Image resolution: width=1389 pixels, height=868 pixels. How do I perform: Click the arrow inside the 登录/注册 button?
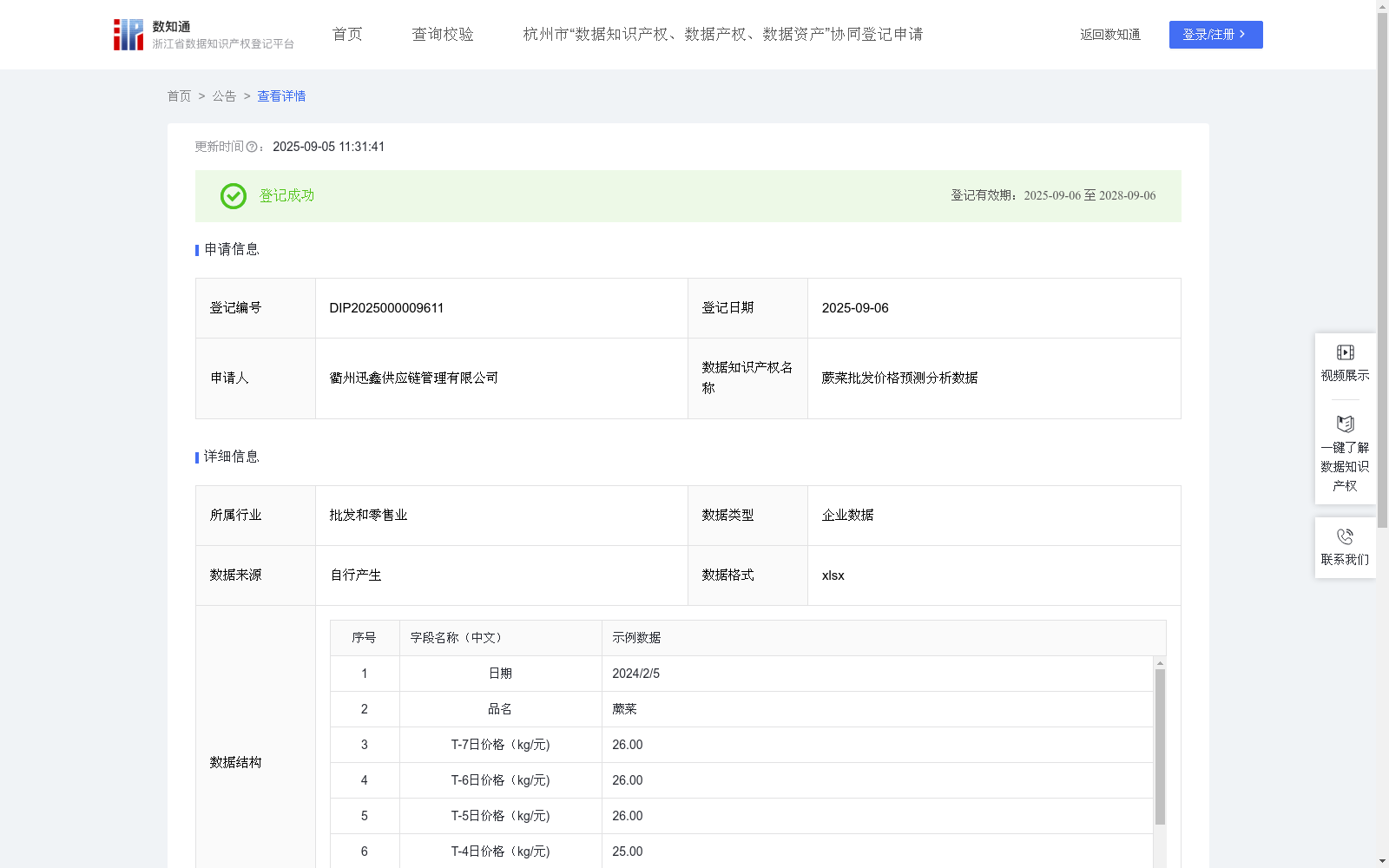1241,35
